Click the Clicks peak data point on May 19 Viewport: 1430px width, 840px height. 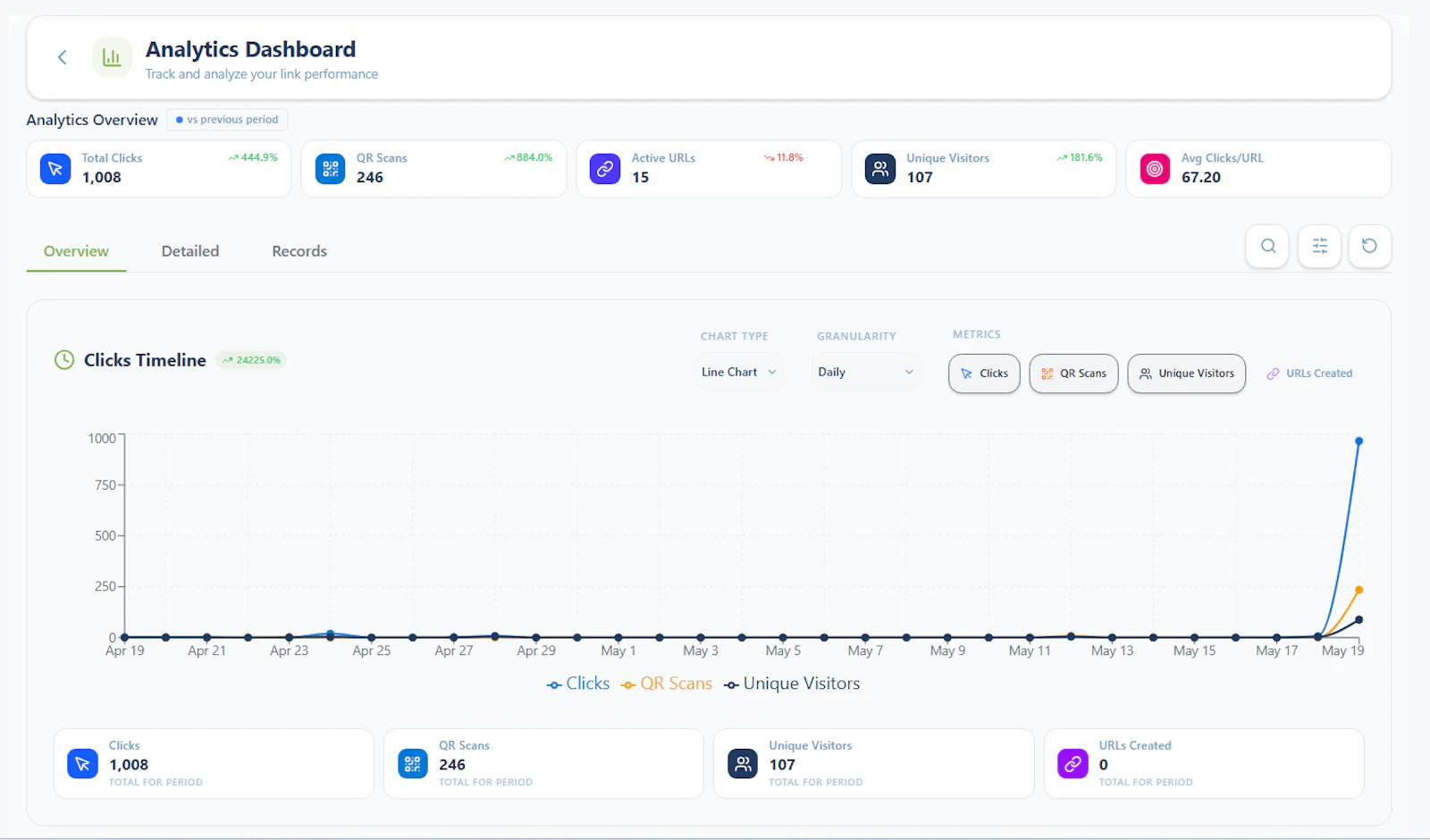1358,441
